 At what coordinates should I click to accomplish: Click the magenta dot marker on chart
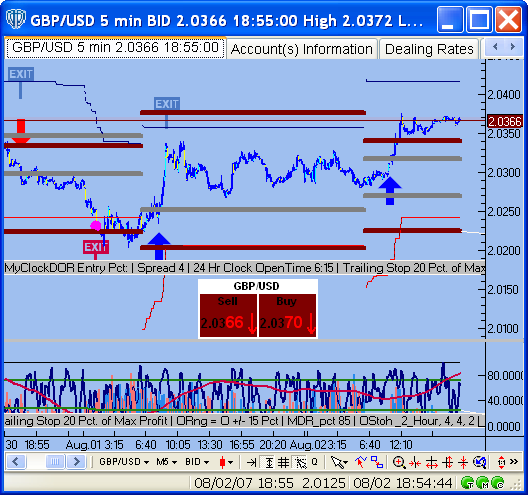(x=96, y=225)
